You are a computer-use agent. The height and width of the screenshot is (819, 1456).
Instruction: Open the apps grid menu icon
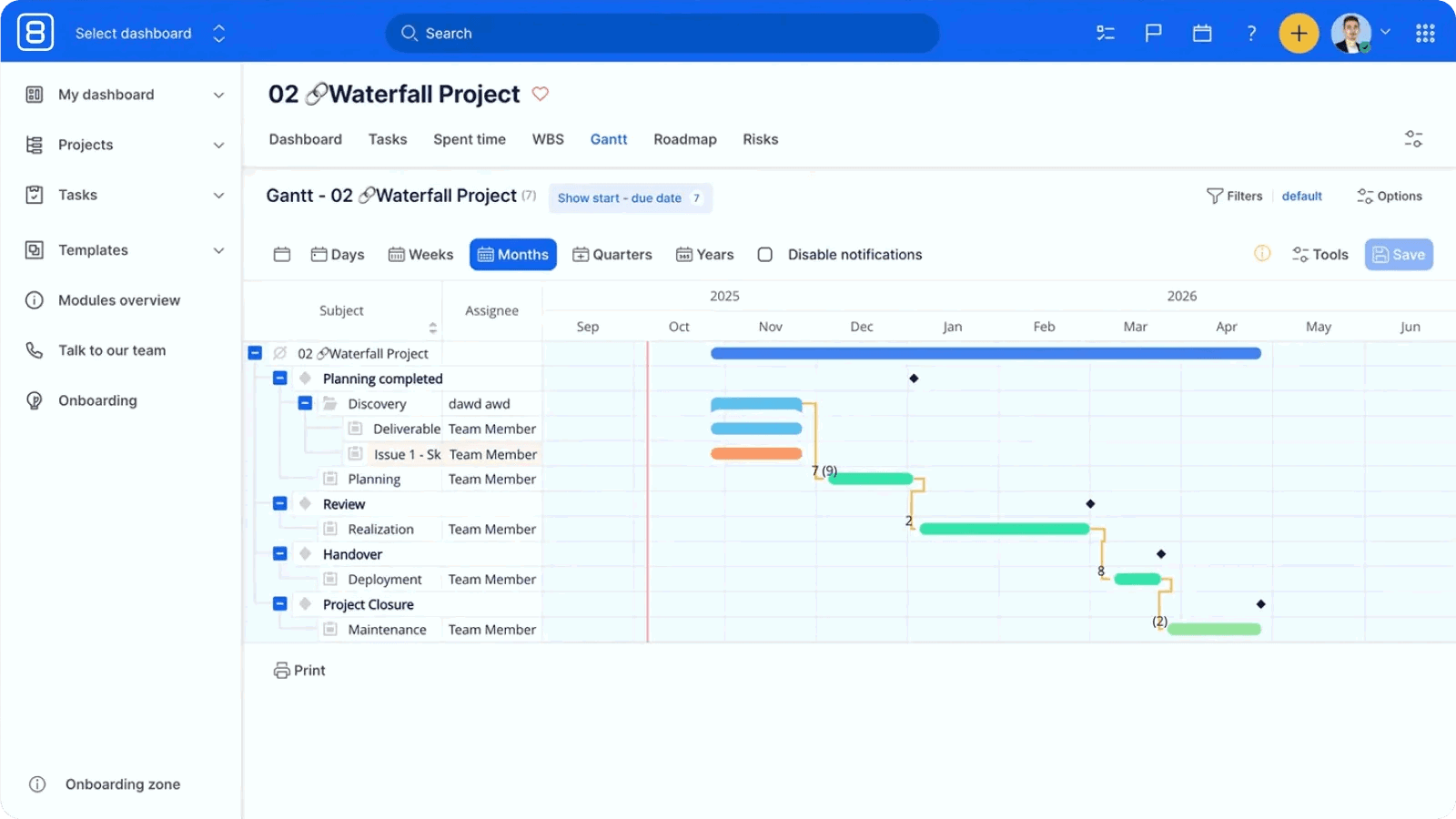click(1425, 34)
